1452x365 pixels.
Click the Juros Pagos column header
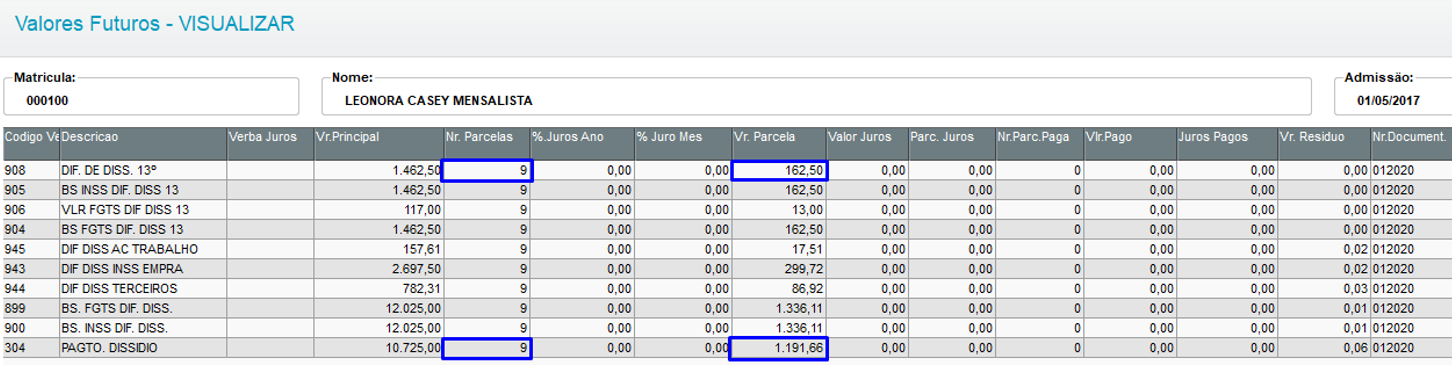(1227, 143)
